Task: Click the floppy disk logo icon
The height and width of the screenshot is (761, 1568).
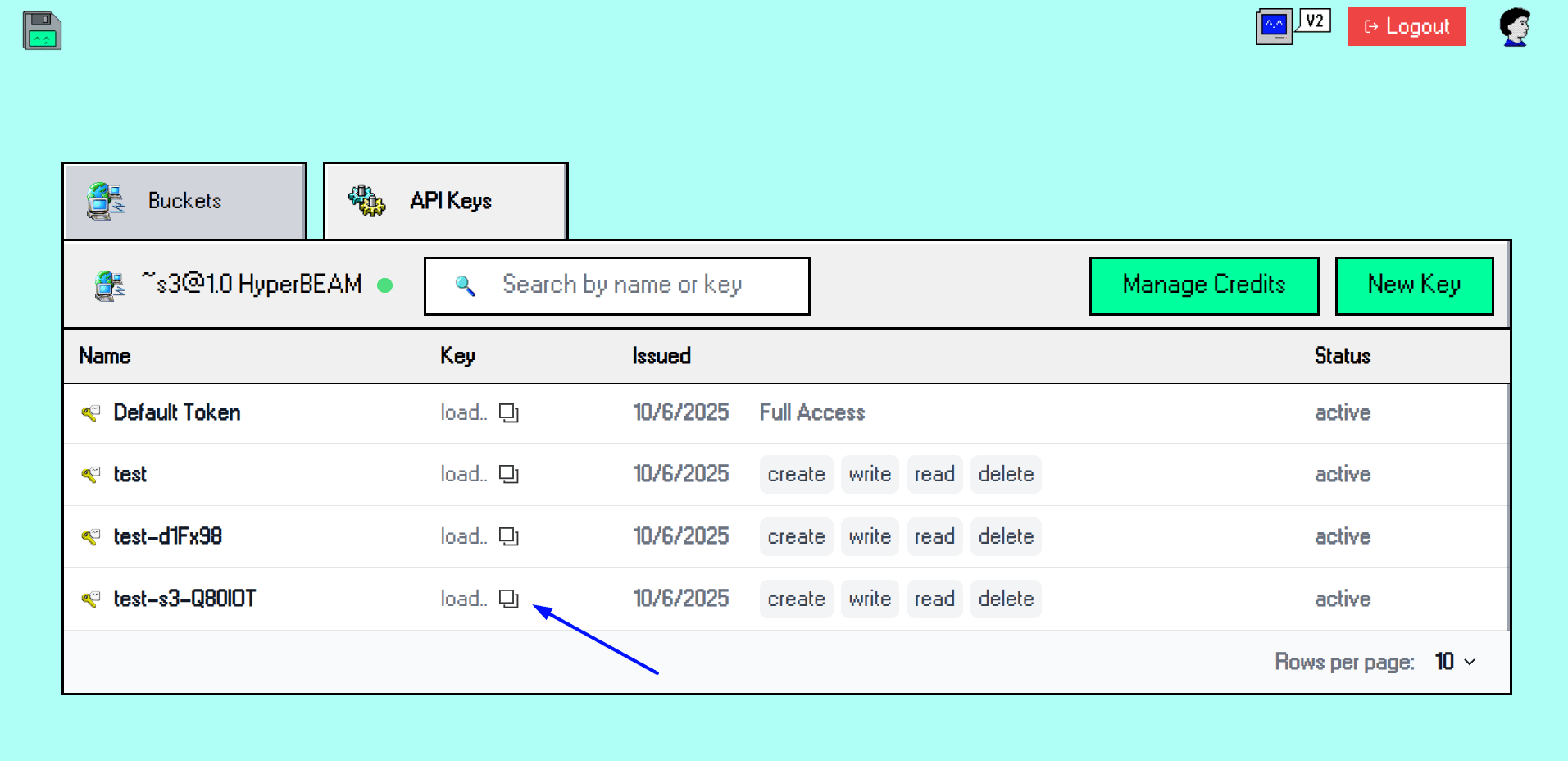Action: (42, 31)
